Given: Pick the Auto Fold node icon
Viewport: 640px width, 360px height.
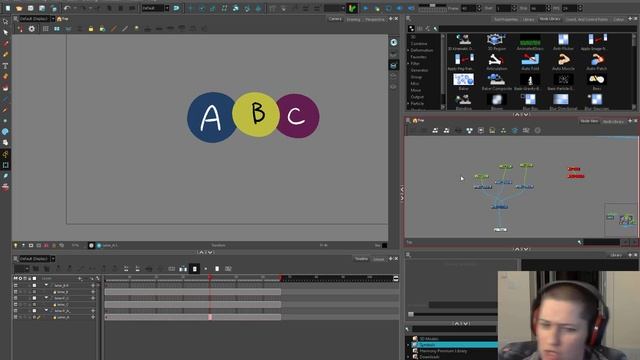Looking at the screenshot, I should (x=530, y=60).
